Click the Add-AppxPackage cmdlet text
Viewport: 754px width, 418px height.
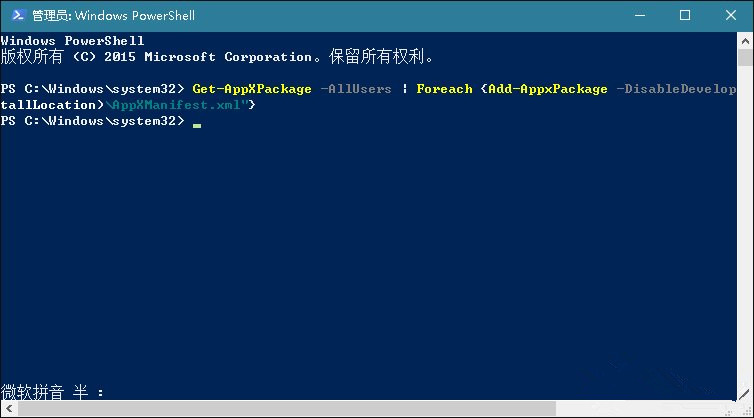[548, 89]
